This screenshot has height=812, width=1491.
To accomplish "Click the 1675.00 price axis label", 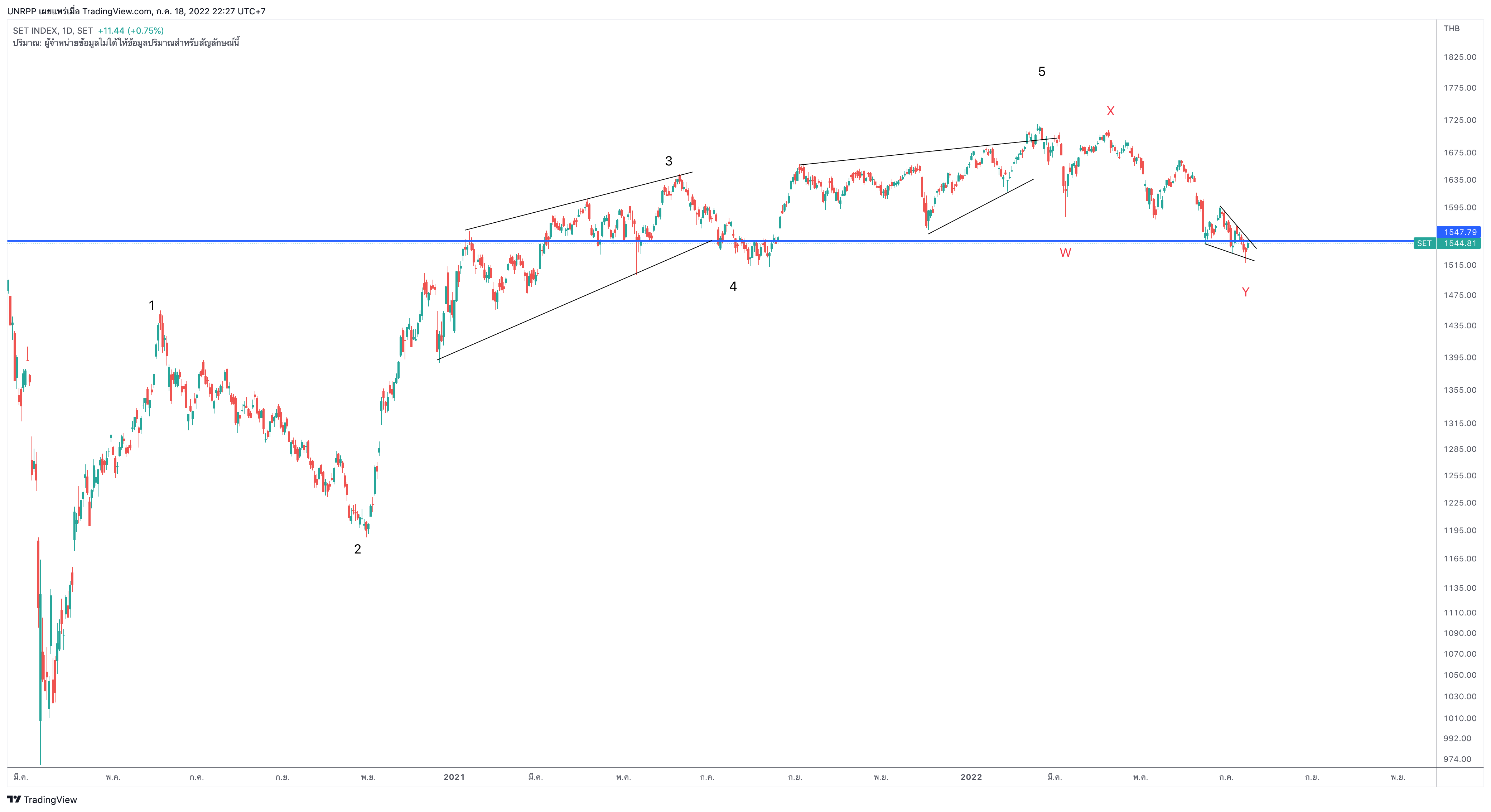I will (x=1460, y=152).
